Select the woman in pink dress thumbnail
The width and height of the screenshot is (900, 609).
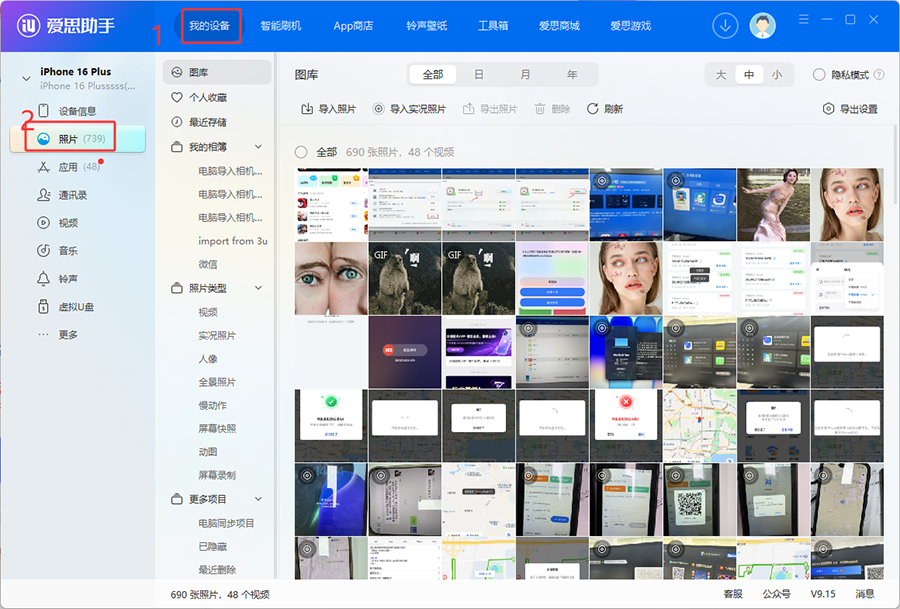[773, 204]
